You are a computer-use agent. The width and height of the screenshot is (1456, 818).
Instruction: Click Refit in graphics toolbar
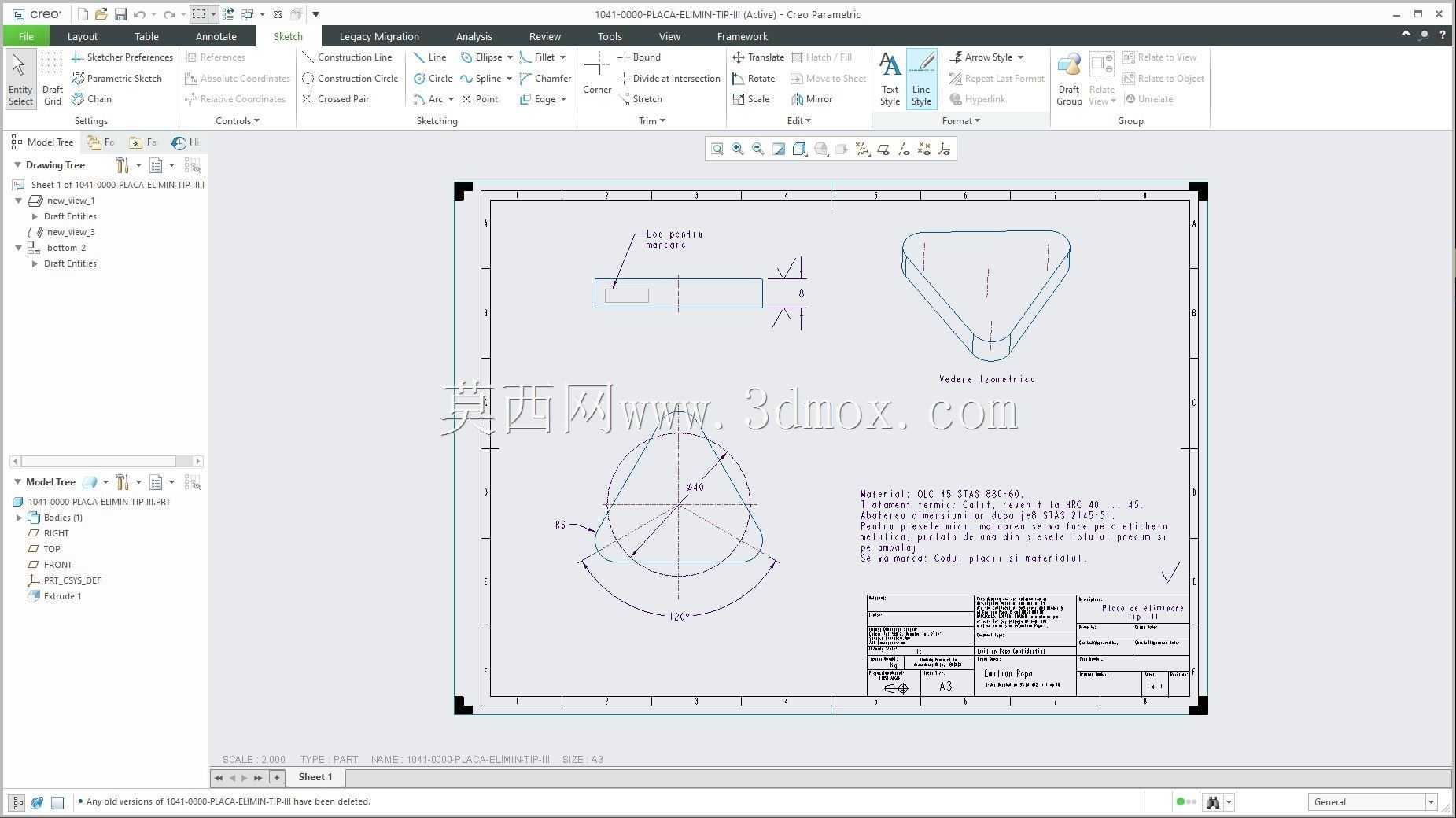pos(717,149)
